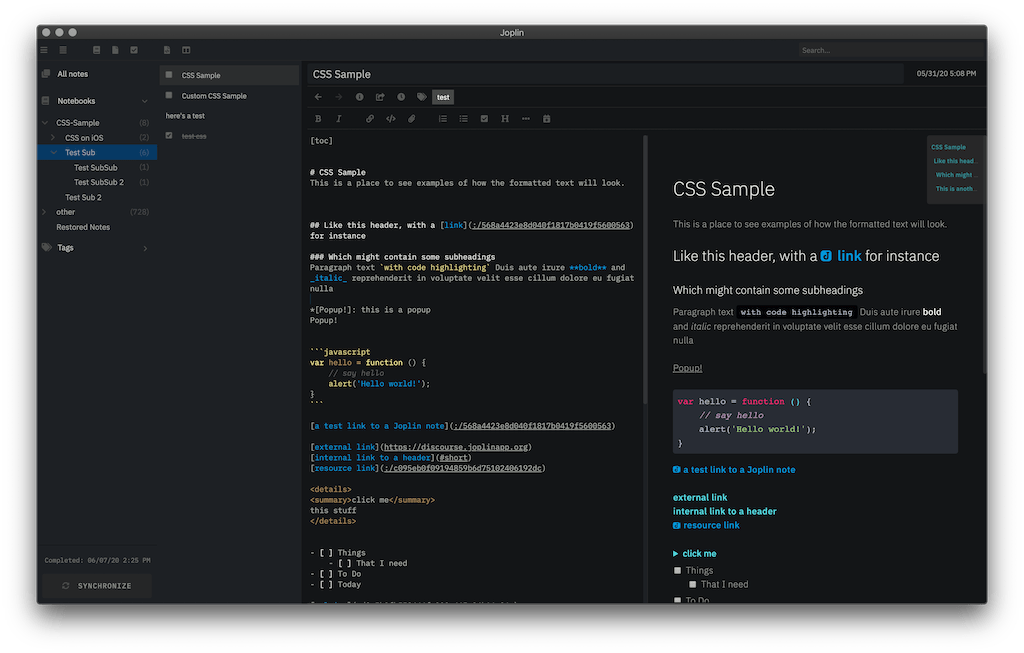Screen dimensions: 1024x653
Task: Open note properties info icon
Action: coord(359,97)
